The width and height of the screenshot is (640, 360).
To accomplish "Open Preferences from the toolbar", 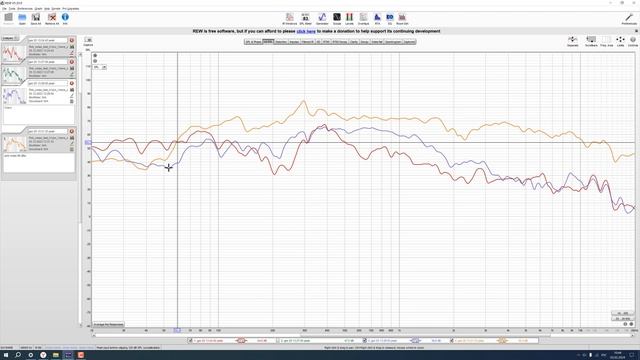I will coord(629,18).
